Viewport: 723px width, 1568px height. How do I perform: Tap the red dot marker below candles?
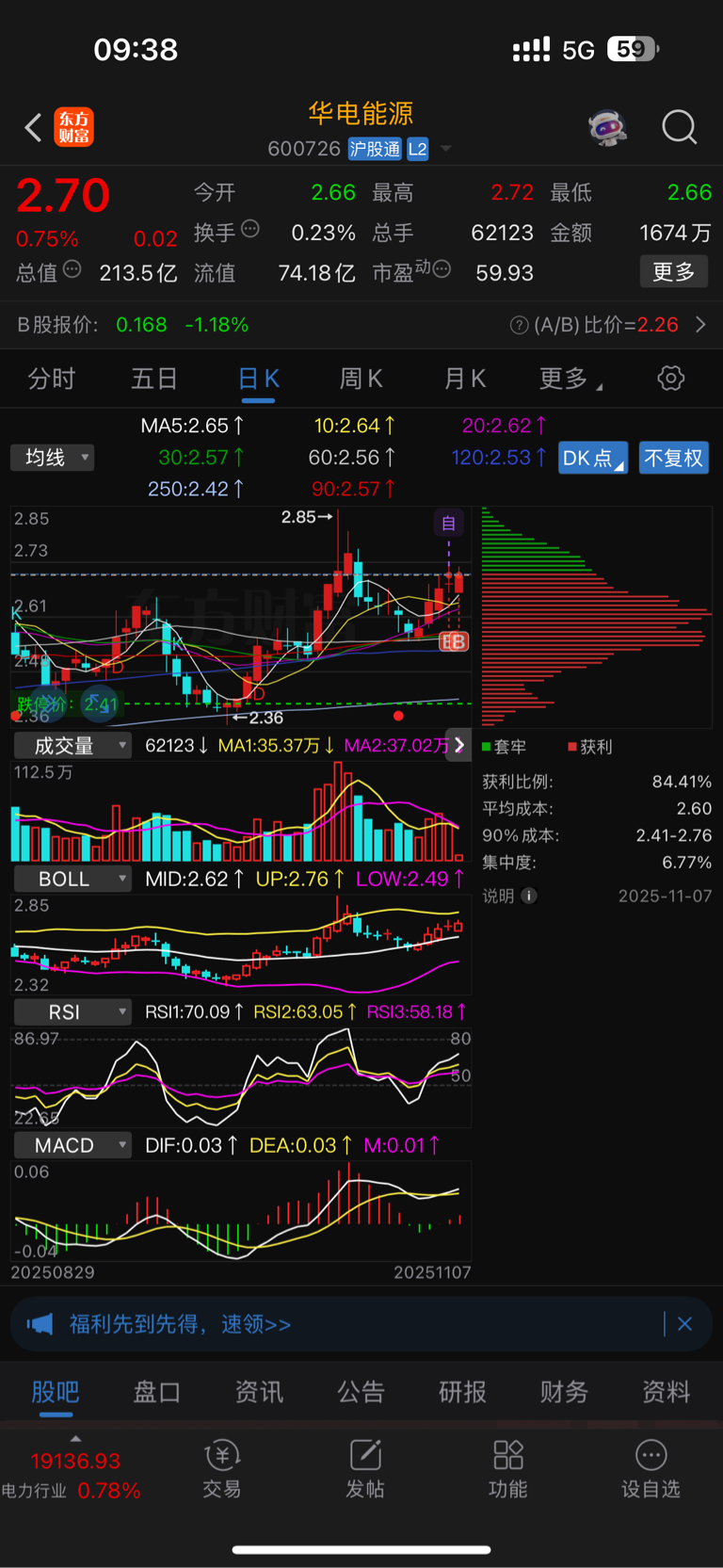[398, 717]
